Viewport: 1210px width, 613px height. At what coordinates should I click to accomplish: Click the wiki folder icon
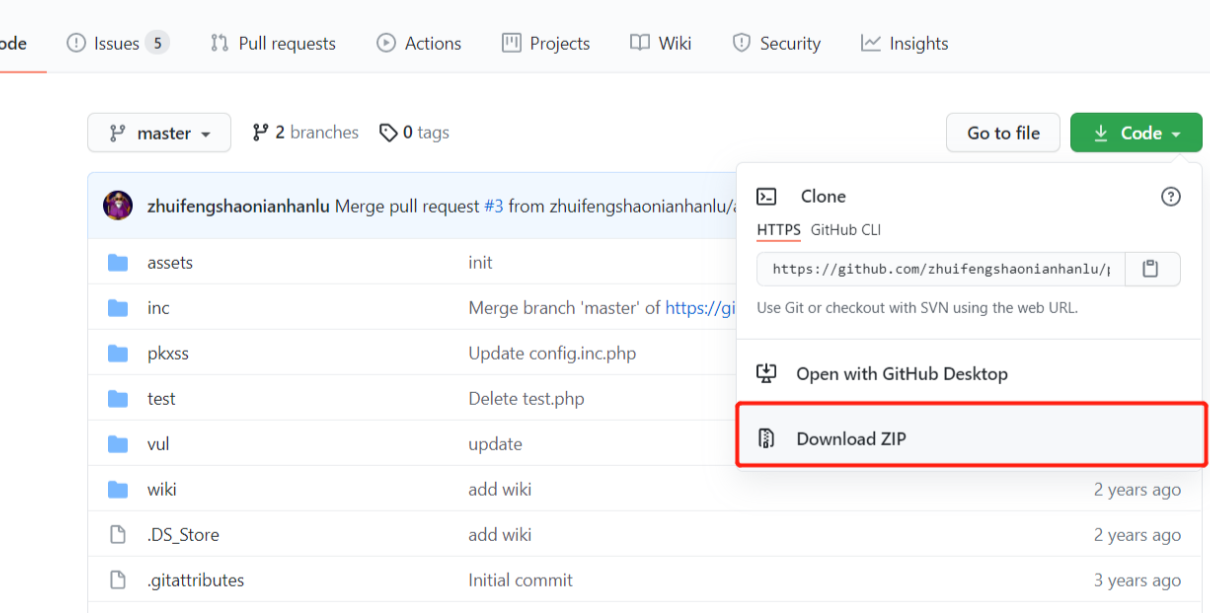[x=118, y=489]
